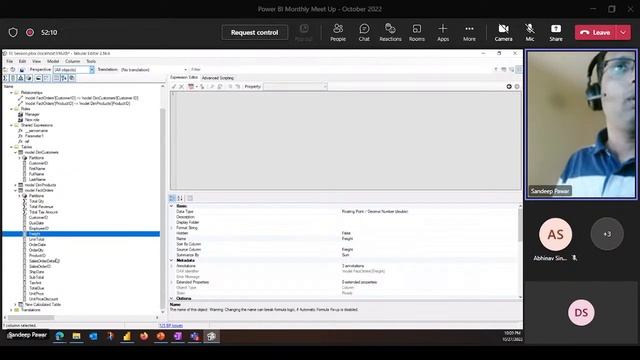This screenshot has width=640, height=360.
Task: Expand the model DimProducts table
Action: [16, 185]
